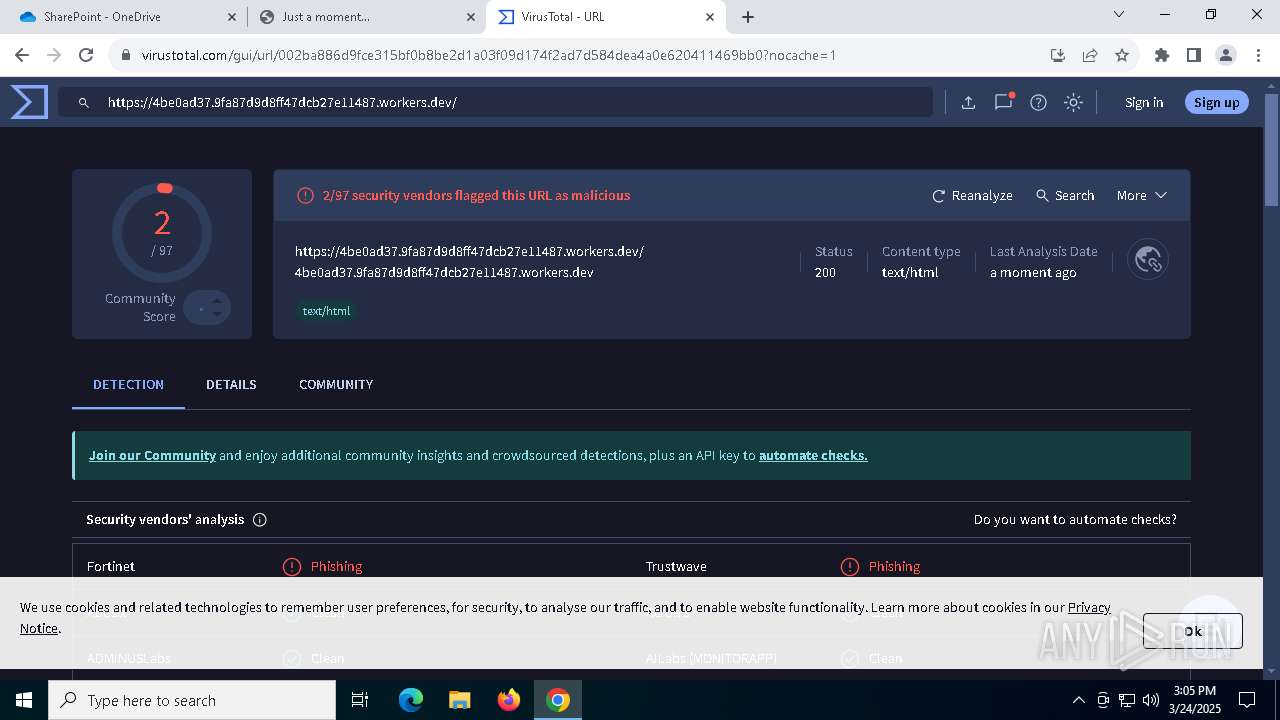This screenshot has width=1280, height=720.
Task: Click the globe link icon in the URL summary
Action: (x=1148, y=260)
